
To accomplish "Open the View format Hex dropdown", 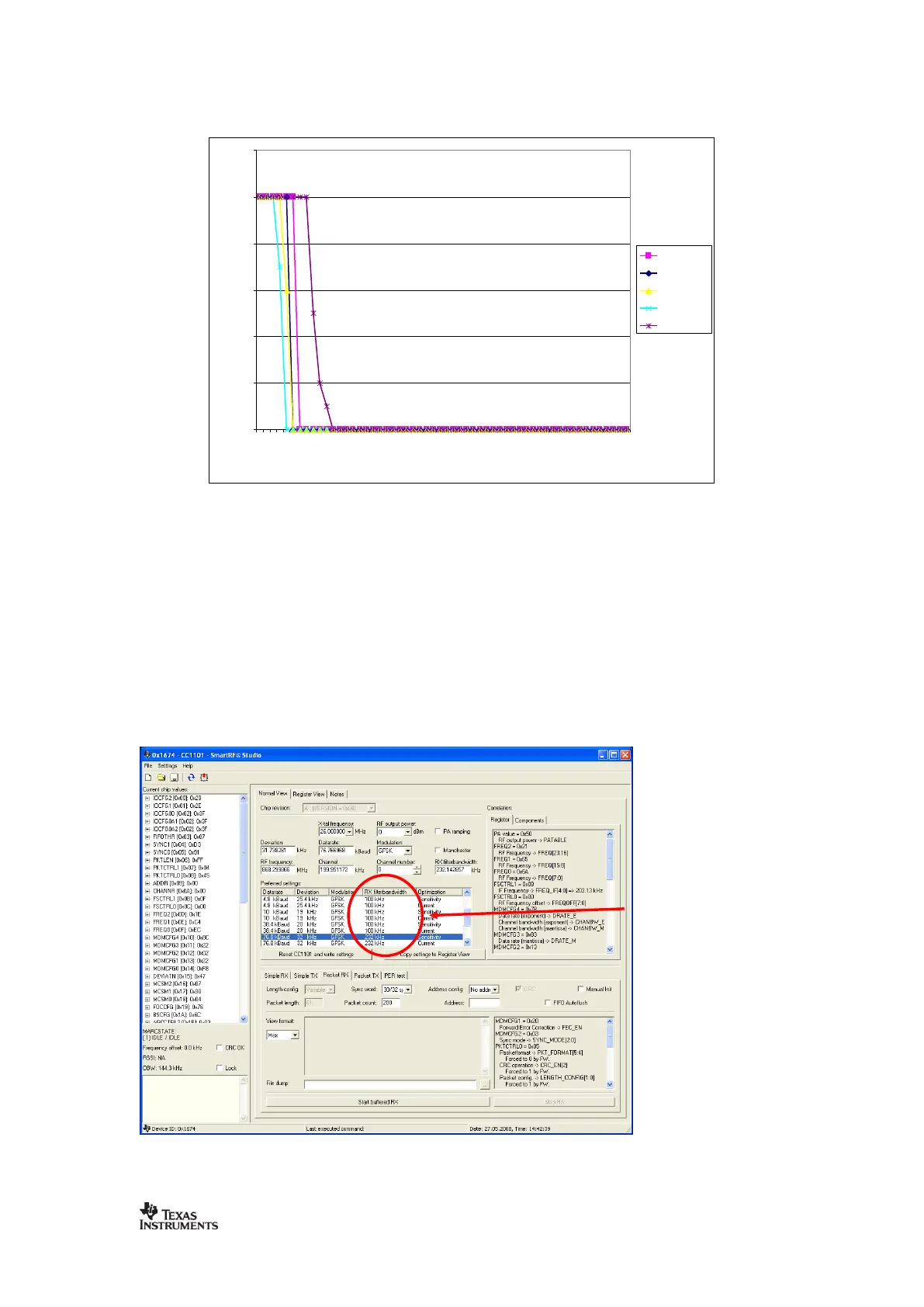I will [294, 1035].
